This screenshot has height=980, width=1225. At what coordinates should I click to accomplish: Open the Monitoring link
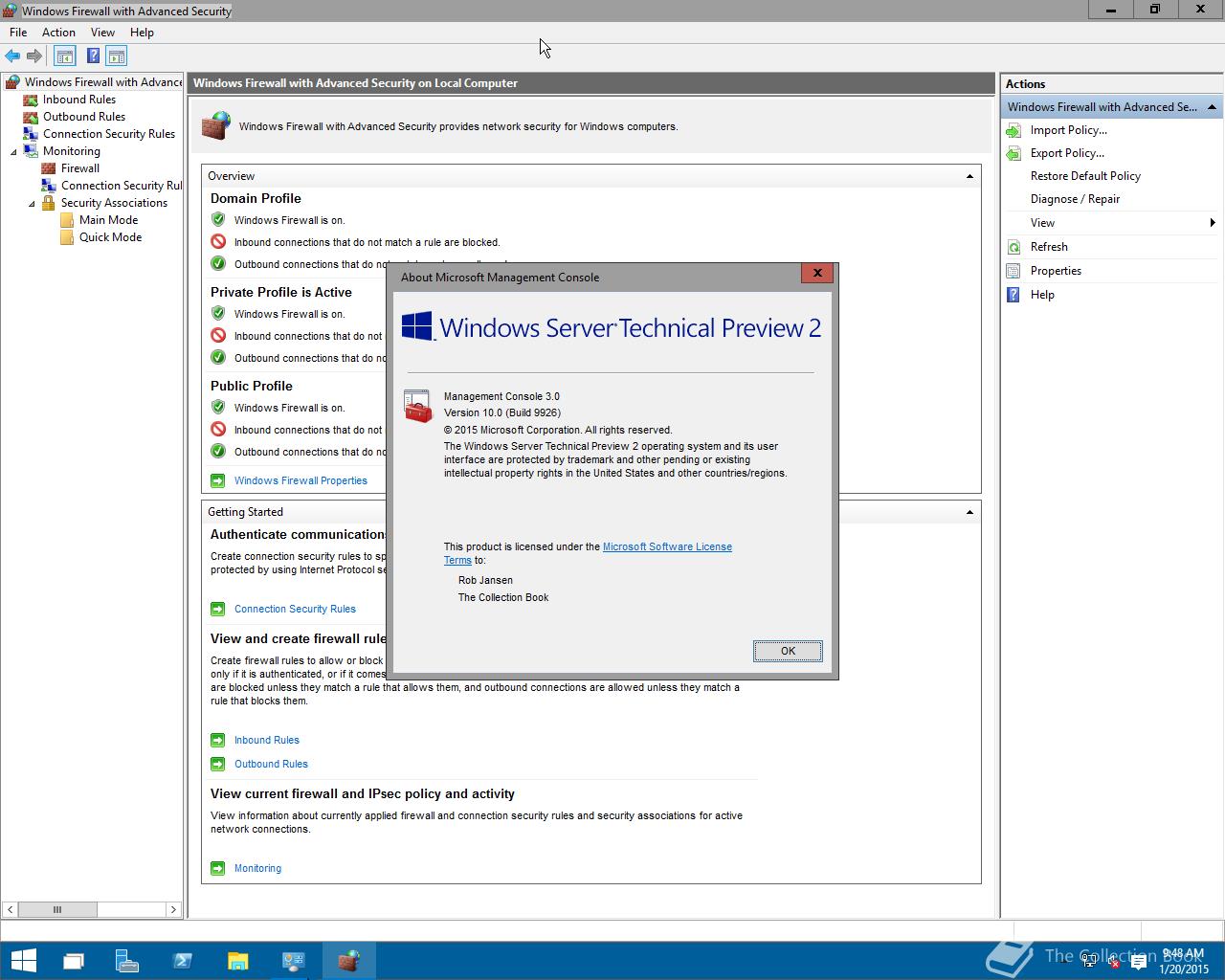[x=257, y=868]
